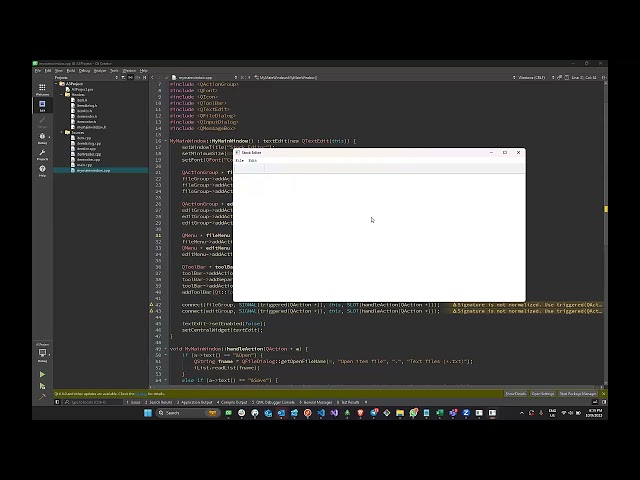Close the Projects side panel

pyautogui.click(x=144, y=77)
